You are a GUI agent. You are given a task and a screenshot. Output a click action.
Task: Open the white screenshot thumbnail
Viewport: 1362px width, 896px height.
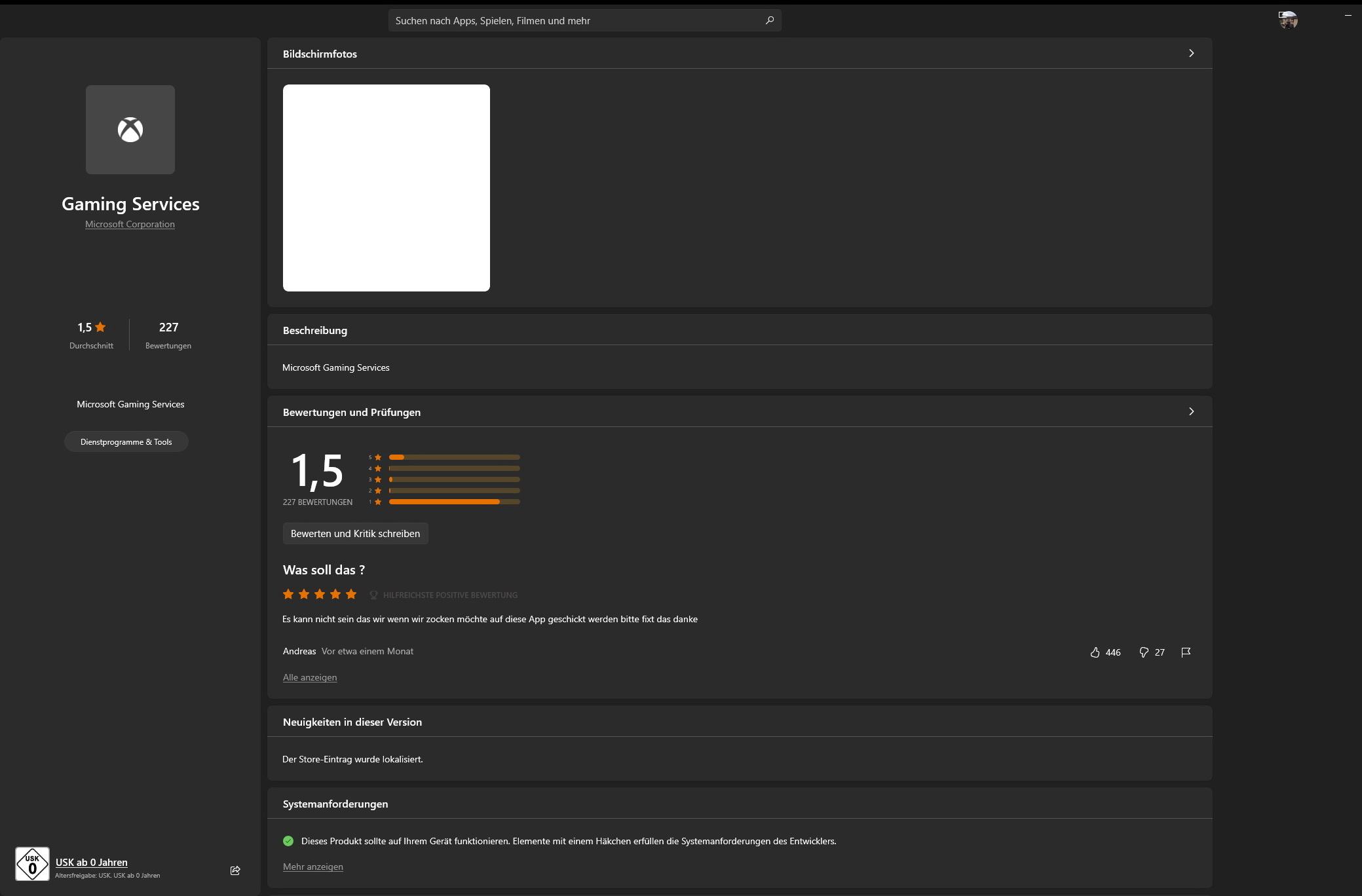pos(387,188)
